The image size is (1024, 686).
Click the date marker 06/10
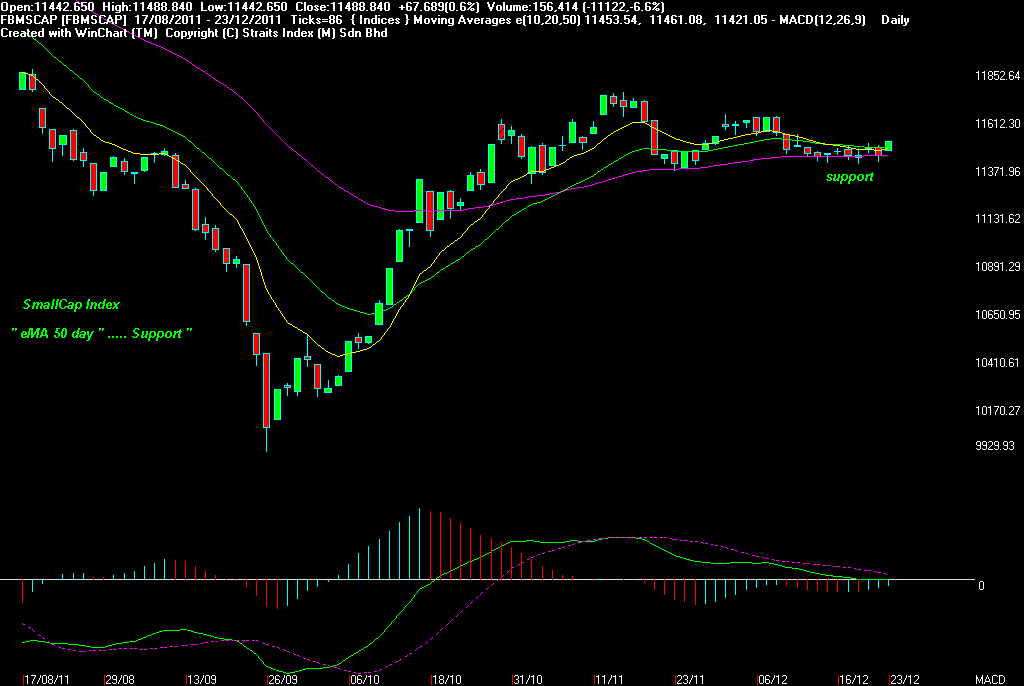pos(364,679)
